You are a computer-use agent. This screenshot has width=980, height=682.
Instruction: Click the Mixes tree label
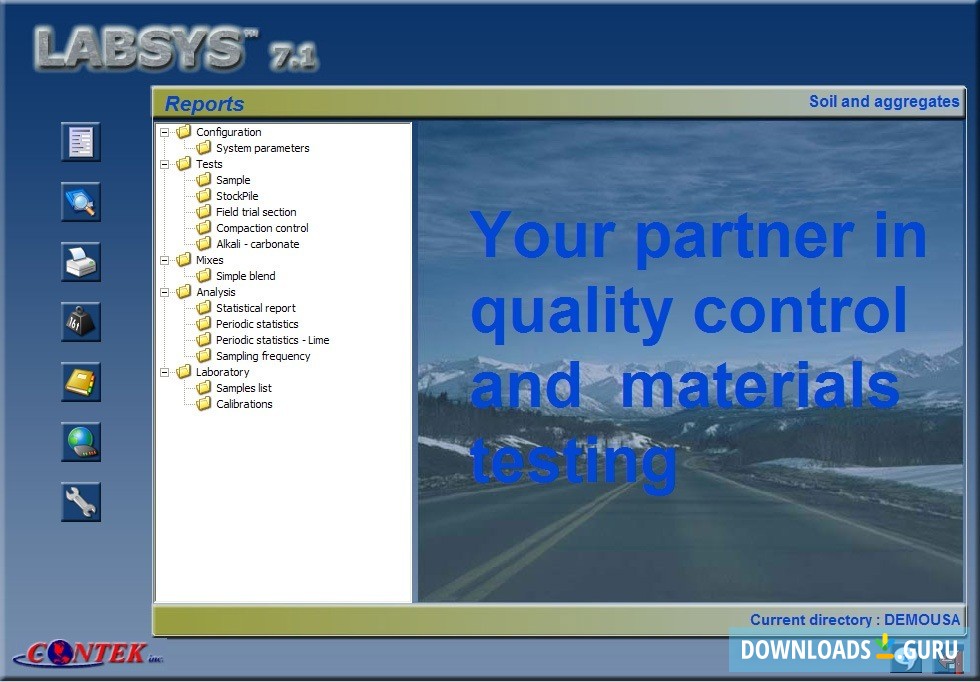(x=209, y=260)
